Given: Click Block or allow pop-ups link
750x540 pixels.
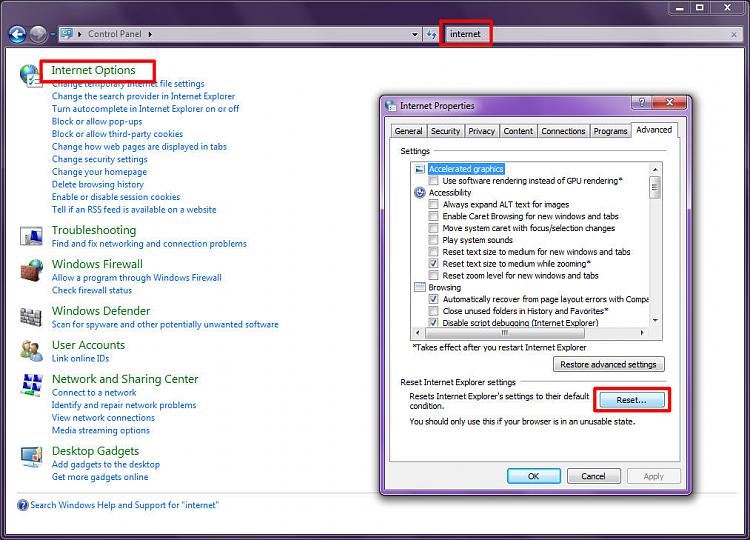Looking at the screenshot, I should [x=97, y=121].
